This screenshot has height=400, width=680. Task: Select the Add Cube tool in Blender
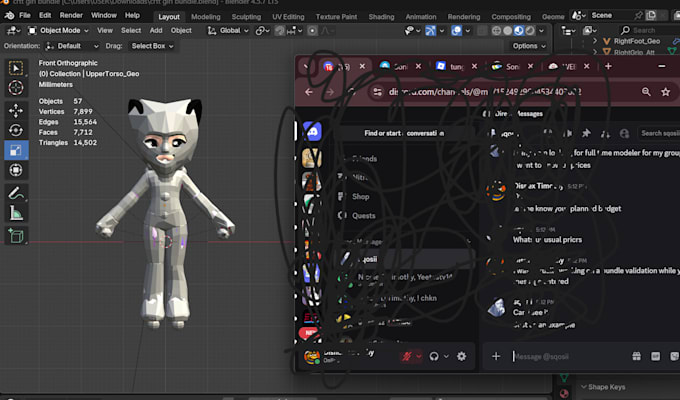(16, 236)
